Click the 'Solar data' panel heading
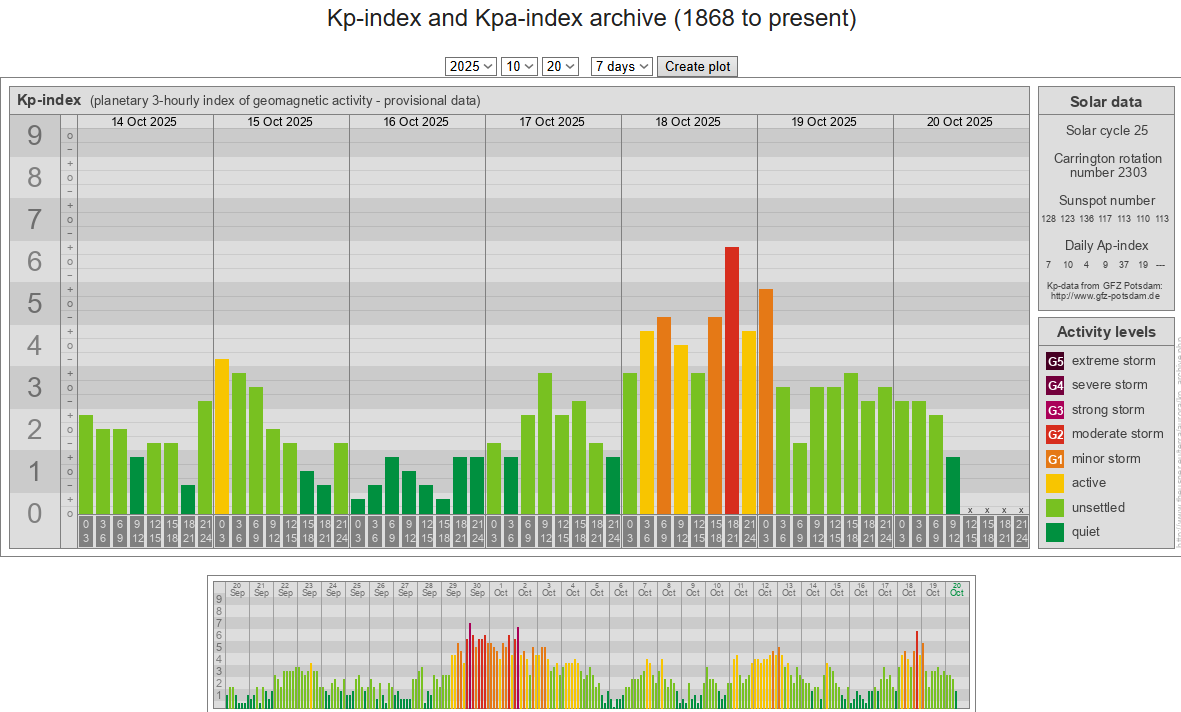This screenshot has height=712, width=1181. point(1106,102)
